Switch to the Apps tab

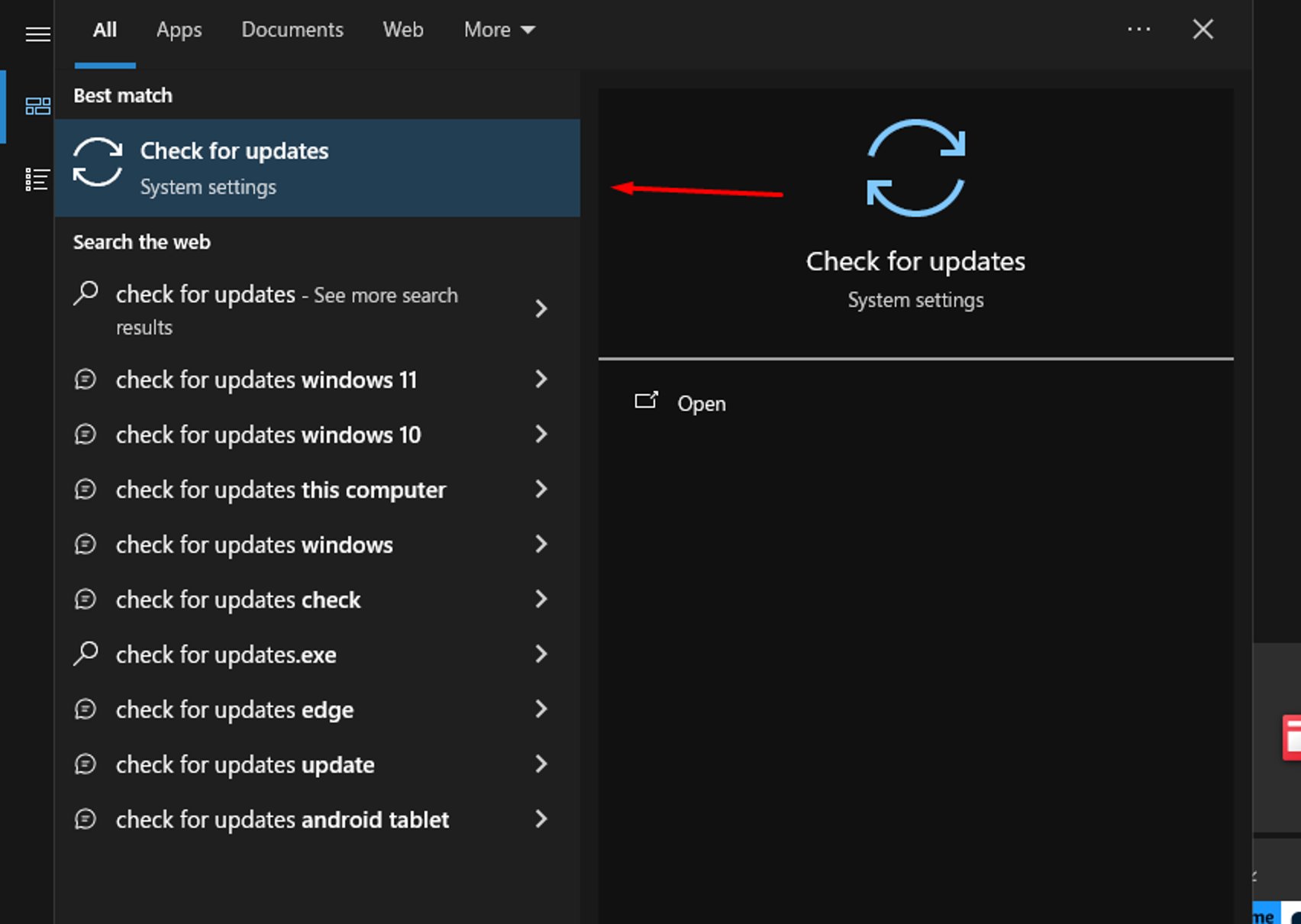coord(179,30)
